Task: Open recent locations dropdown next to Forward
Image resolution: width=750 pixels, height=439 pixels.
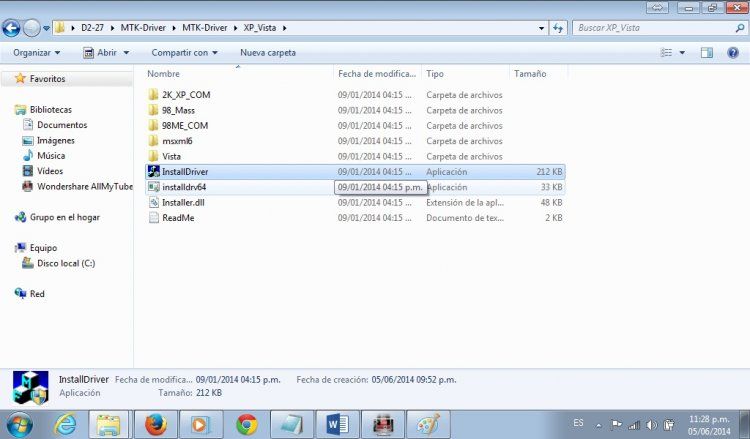Action: click(46, 28)
